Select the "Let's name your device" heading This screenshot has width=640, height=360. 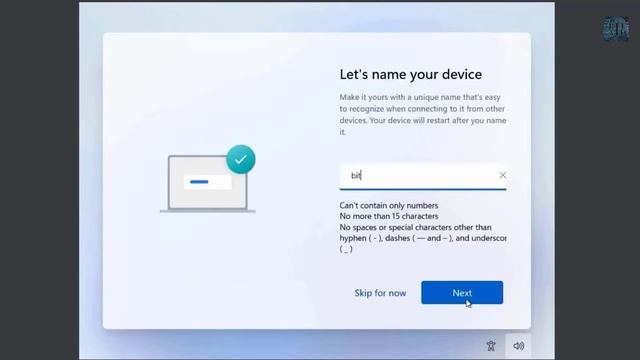click(411, 74)
